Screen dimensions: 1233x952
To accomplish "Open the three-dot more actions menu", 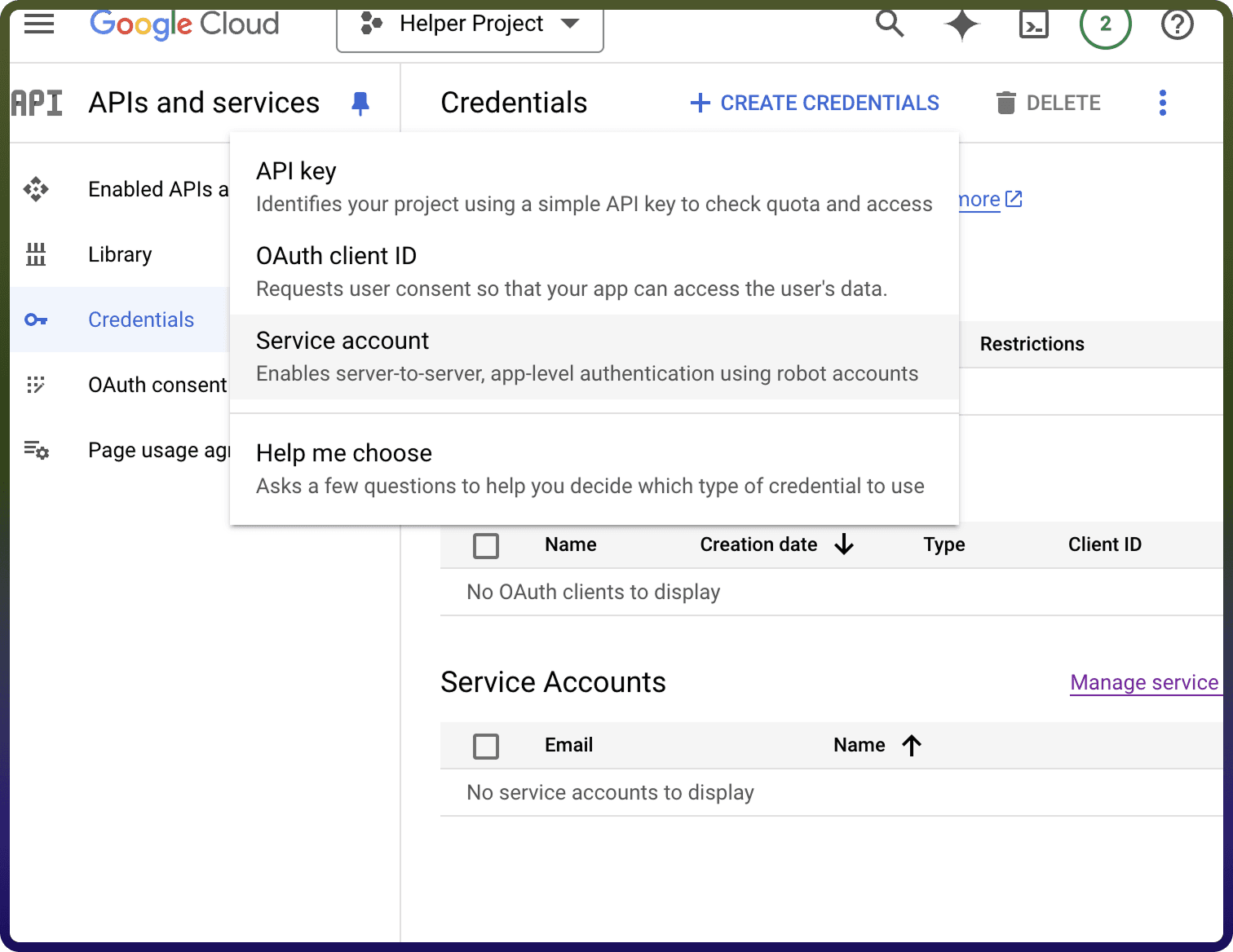I will click(x=1163, y=103).
